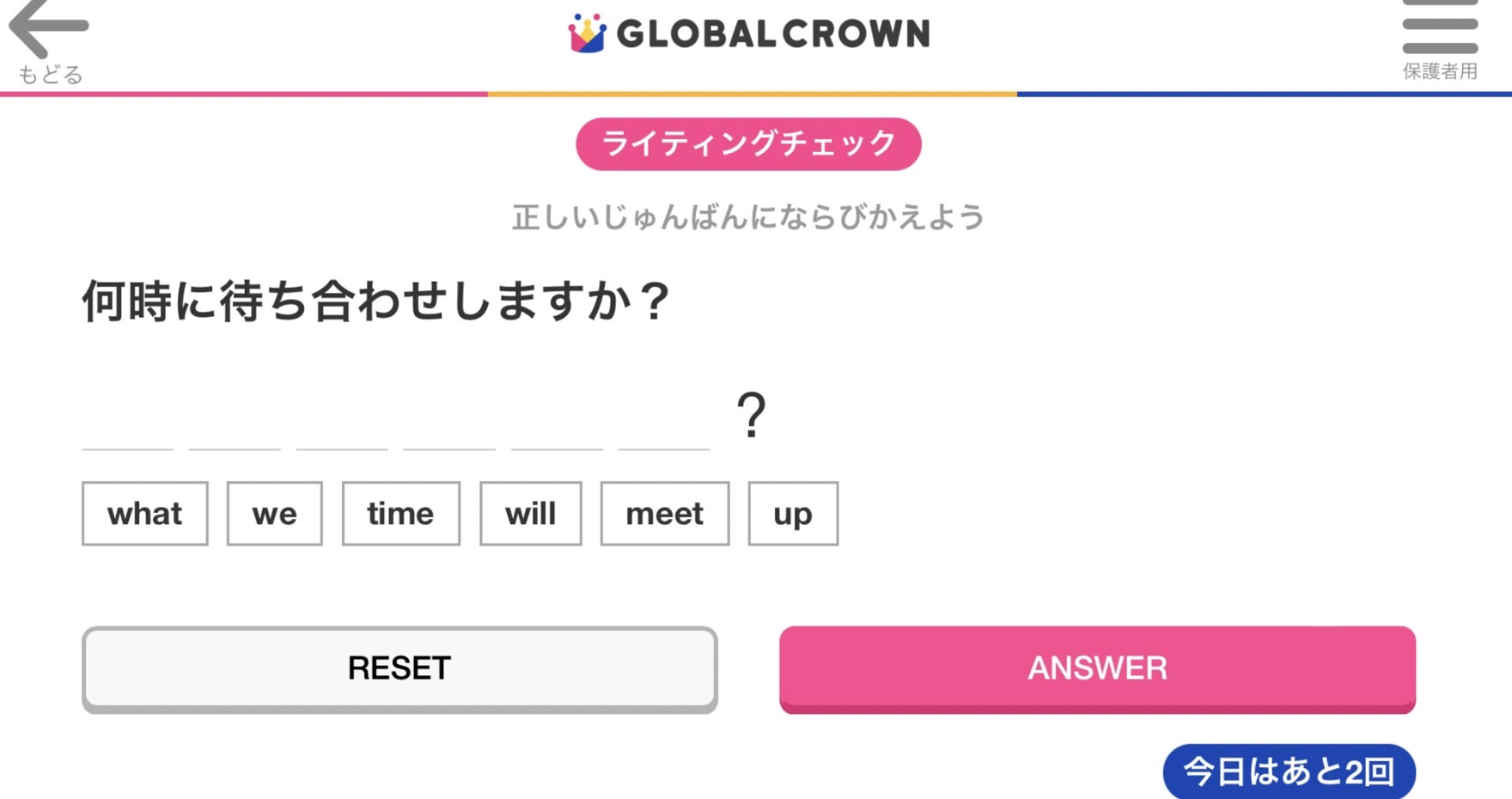Image resolution: width=1512 pixels, height=799 pixels.
Task: Submit with the pink ANSWER button
Action: point(1097,668)
